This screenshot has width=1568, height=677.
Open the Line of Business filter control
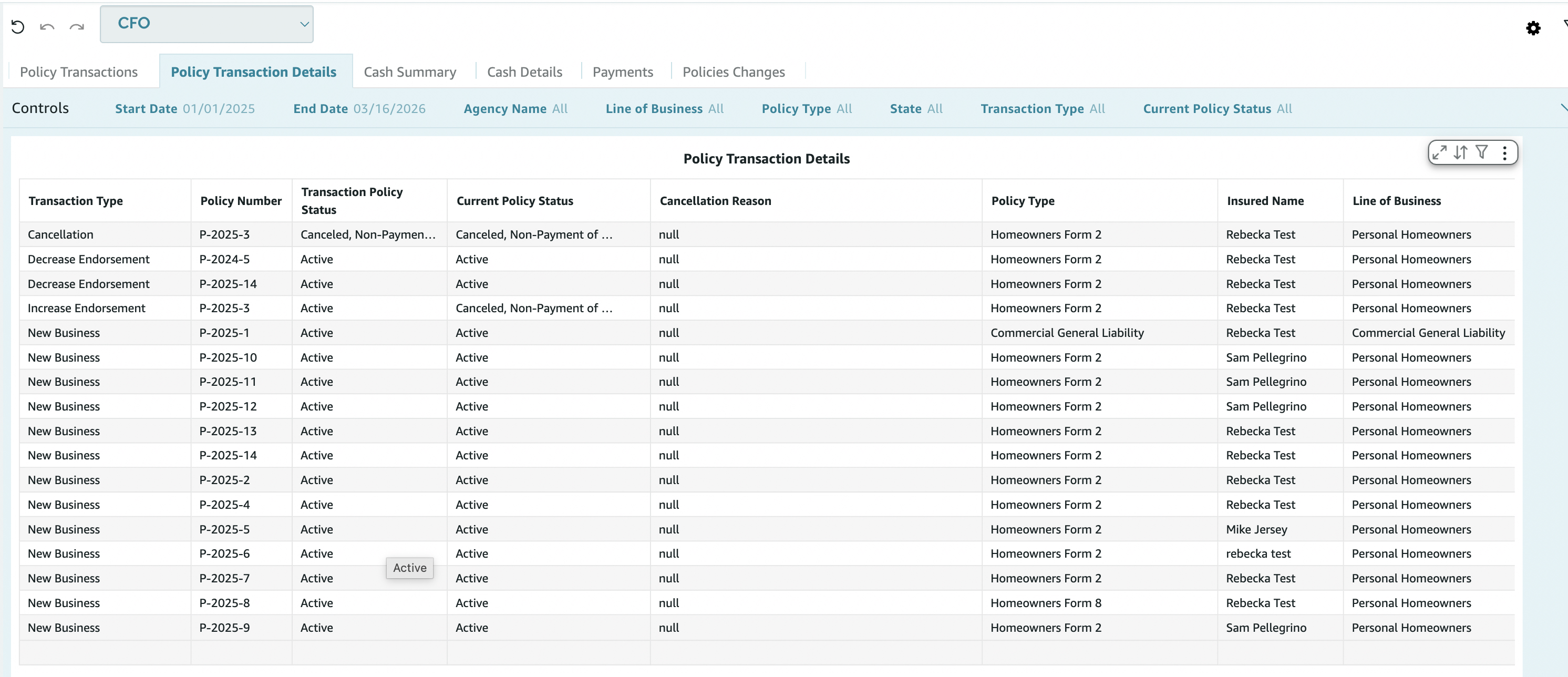664,108
